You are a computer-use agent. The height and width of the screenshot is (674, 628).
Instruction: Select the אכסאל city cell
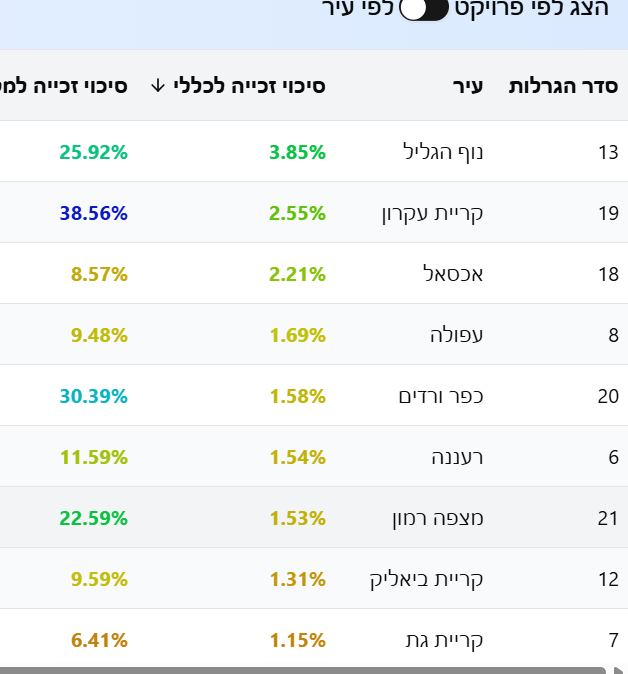pos(454,274)
